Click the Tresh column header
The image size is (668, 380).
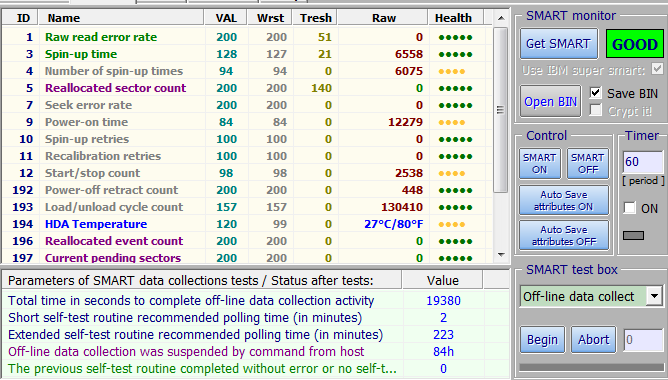(315, 18)
